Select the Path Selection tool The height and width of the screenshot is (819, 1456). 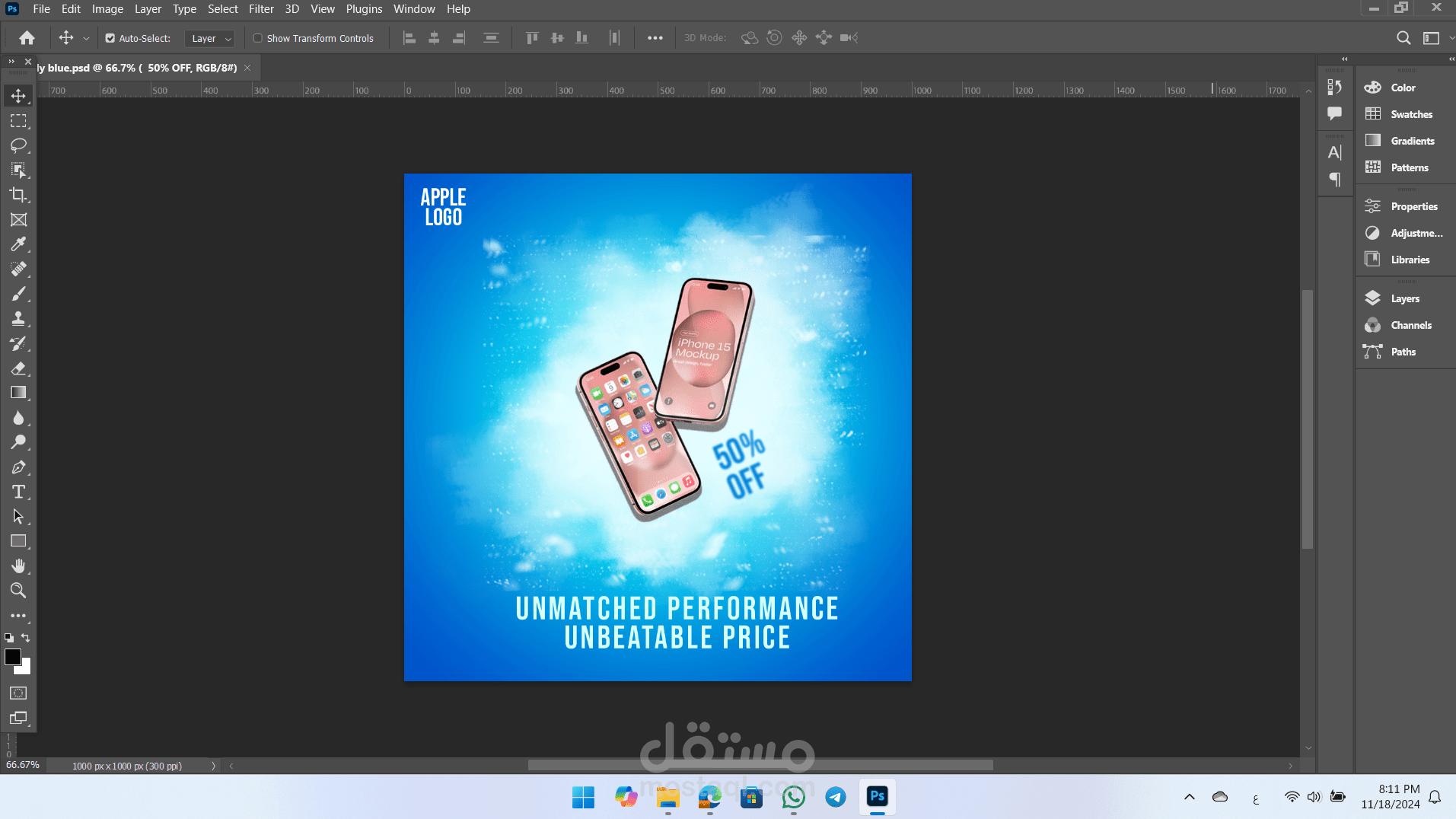click(18, 517)
